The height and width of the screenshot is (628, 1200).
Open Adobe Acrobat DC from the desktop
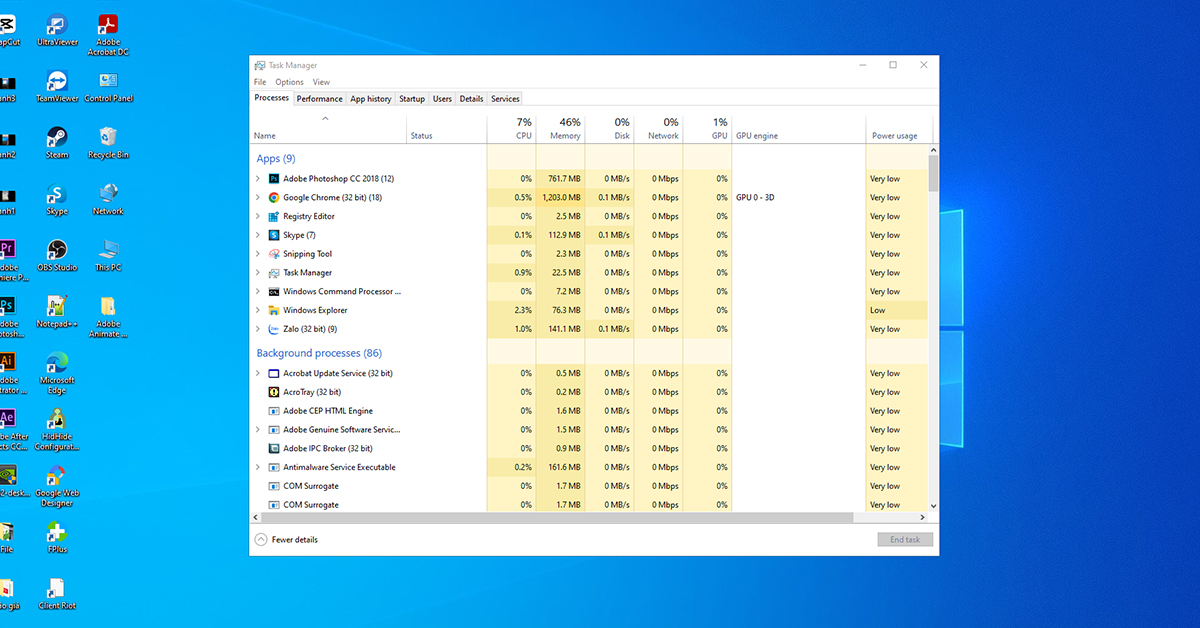107,24
